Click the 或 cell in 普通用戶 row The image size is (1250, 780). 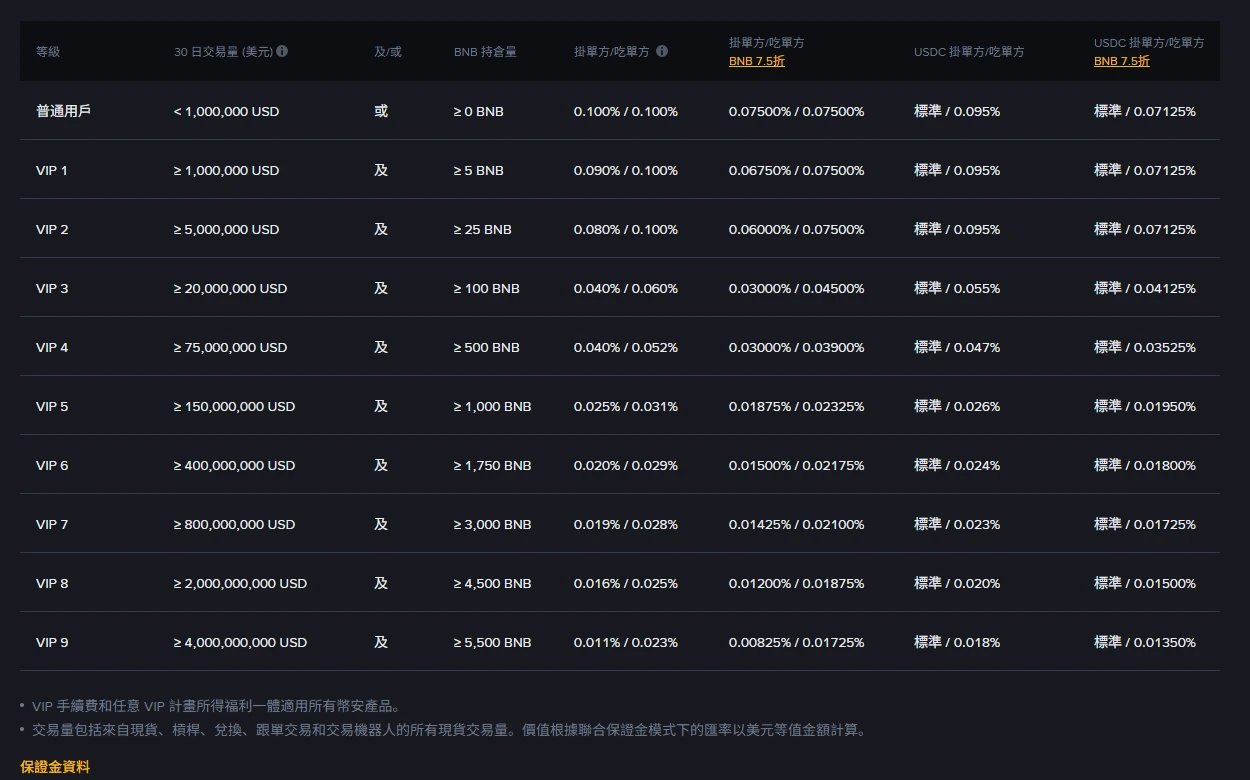tap(381, 111)
